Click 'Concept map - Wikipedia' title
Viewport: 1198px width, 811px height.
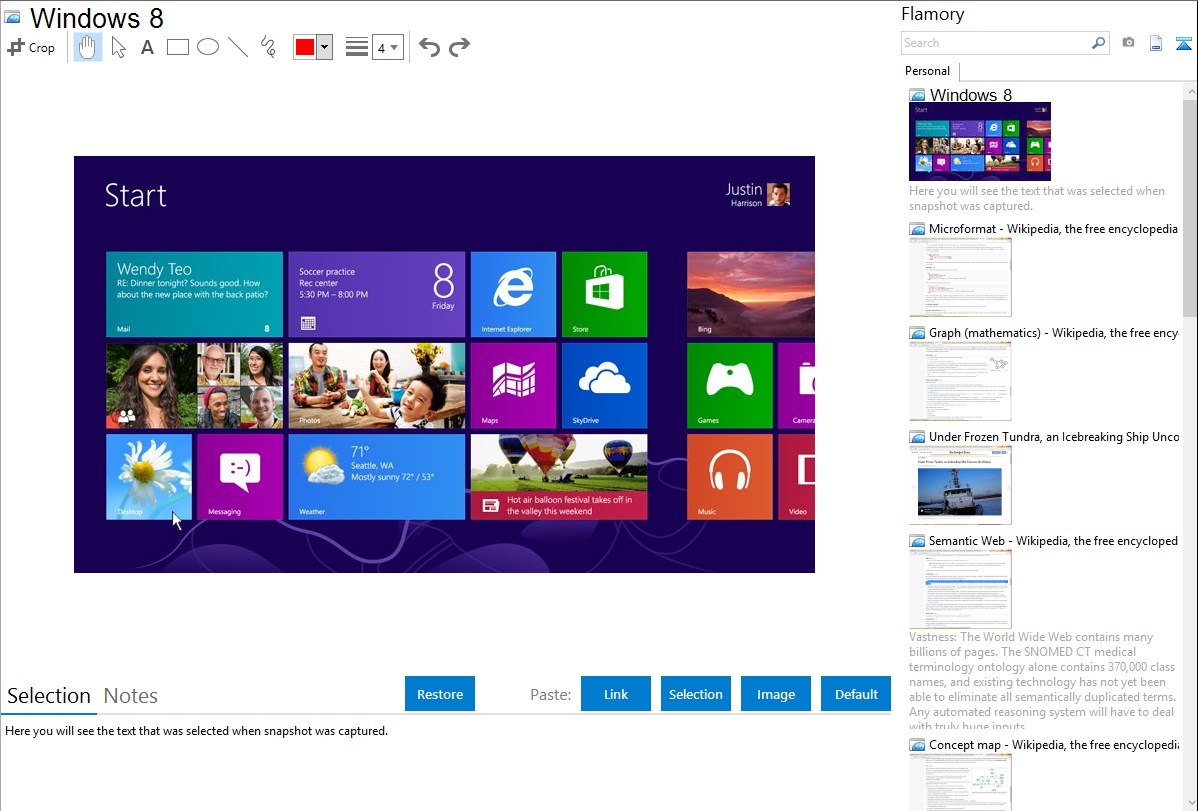coord(1054,744)
